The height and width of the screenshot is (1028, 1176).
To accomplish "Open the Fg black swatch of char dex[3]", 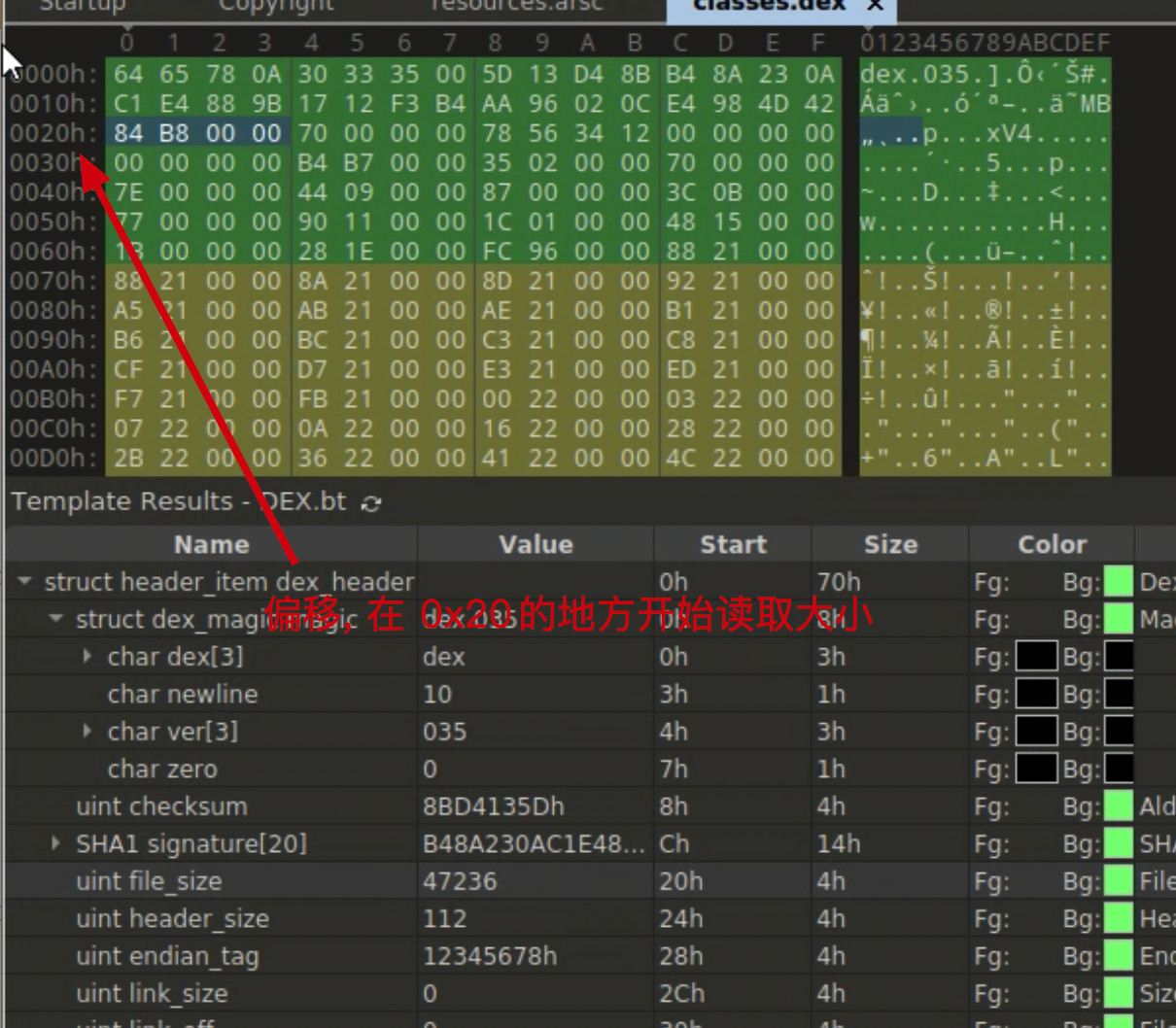I will click(1036, 657).
